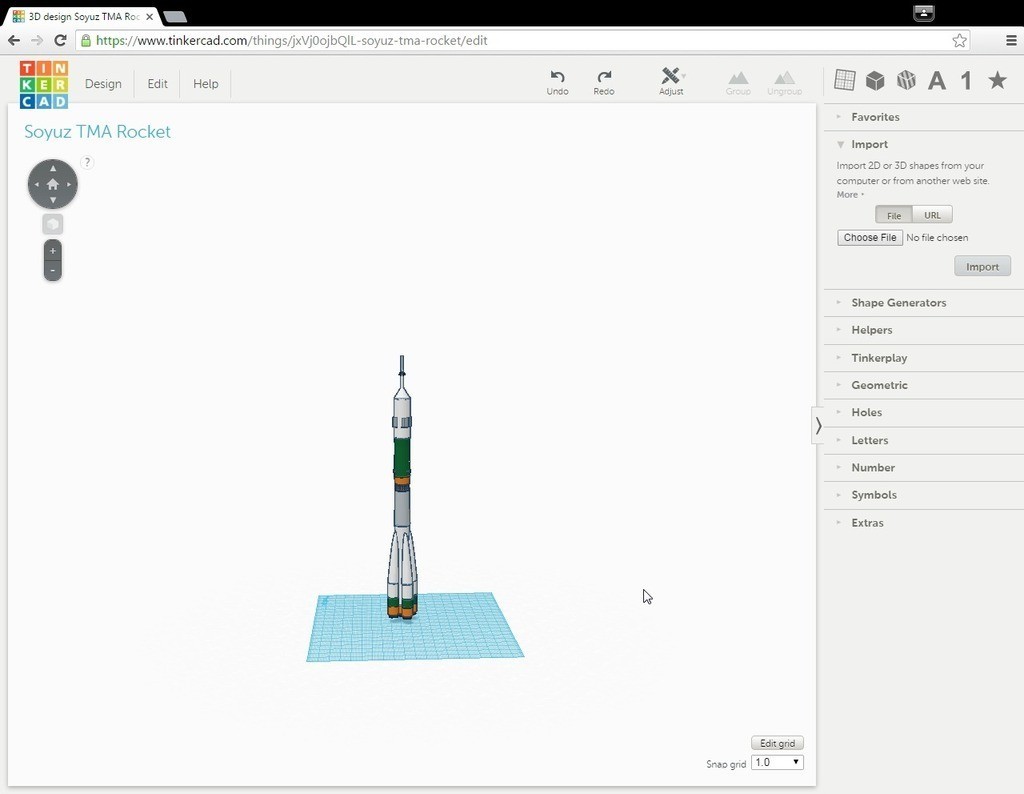Bookmark page with the star icon
This screenshot has width=1024, height=794.
tap(959, 40)
